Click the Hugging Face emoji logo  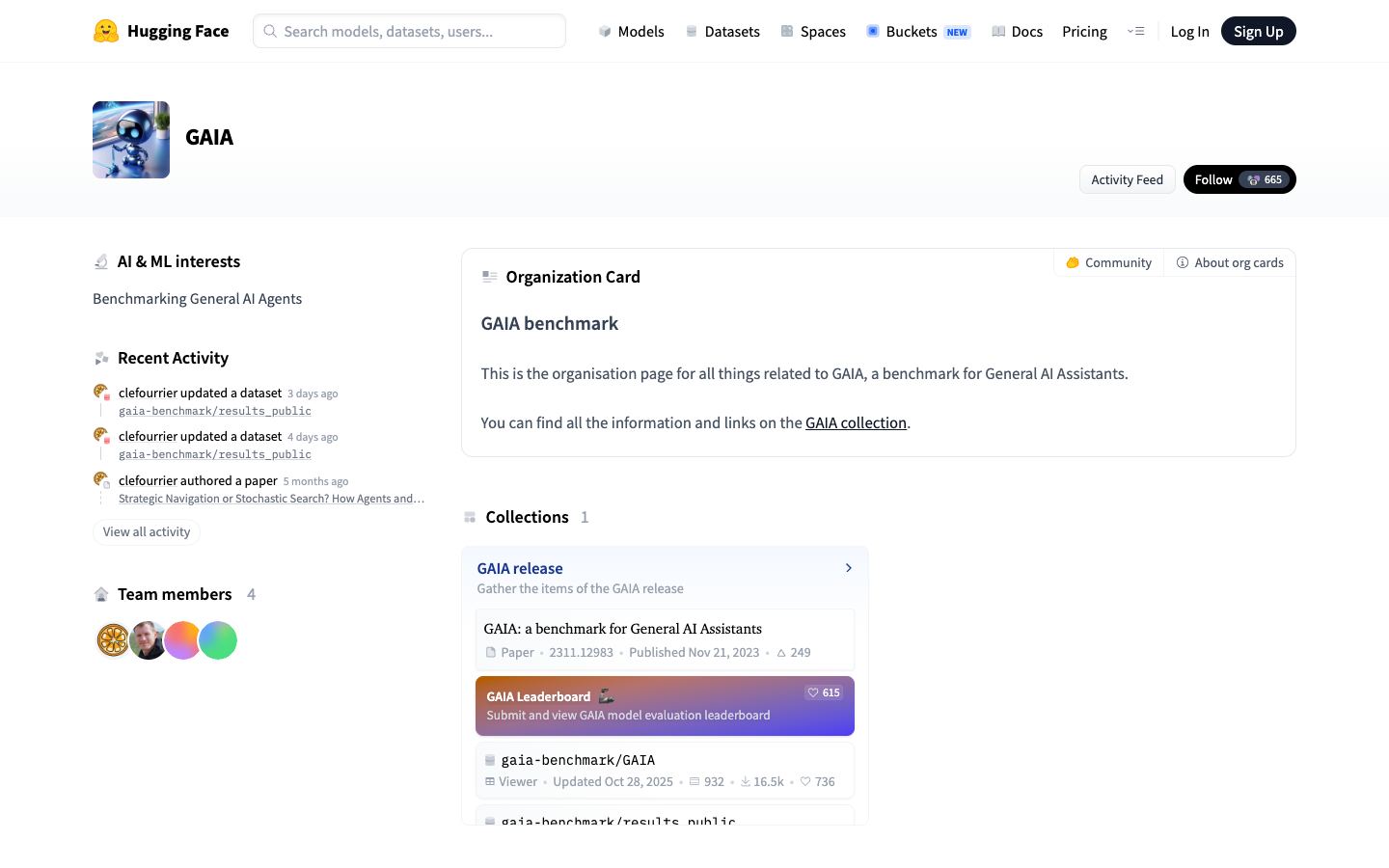click(106, 31)
